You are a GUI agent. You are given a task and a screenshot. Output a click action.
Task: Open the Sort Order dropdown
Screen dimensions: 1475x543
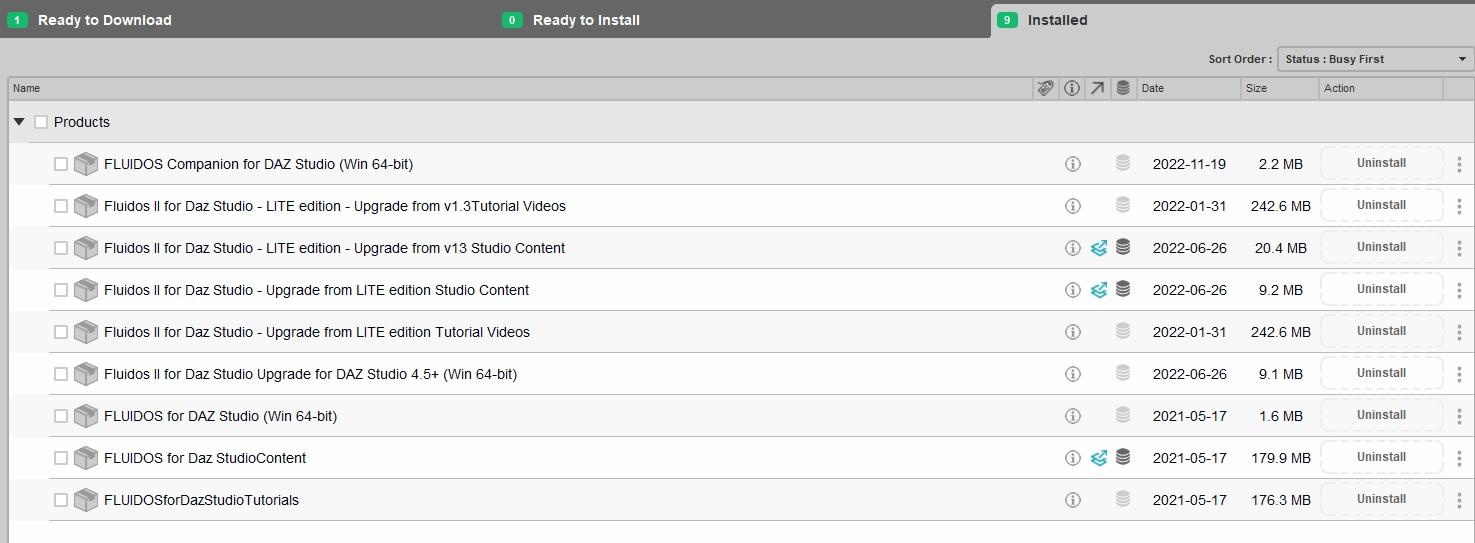point(1375,59)
